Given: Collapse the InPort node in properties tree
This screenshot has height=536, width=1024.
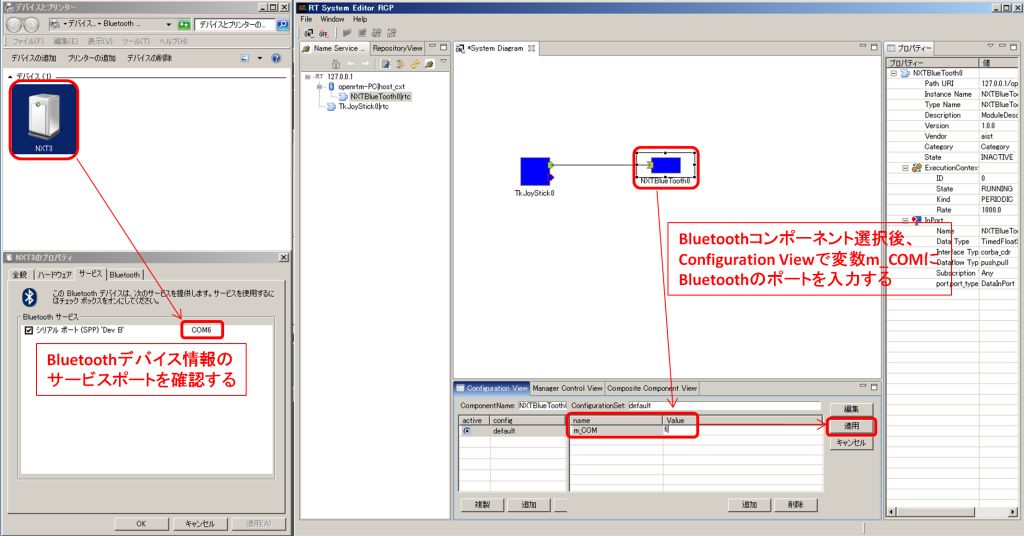Looking at the screenshot, I should coord(905,220).
